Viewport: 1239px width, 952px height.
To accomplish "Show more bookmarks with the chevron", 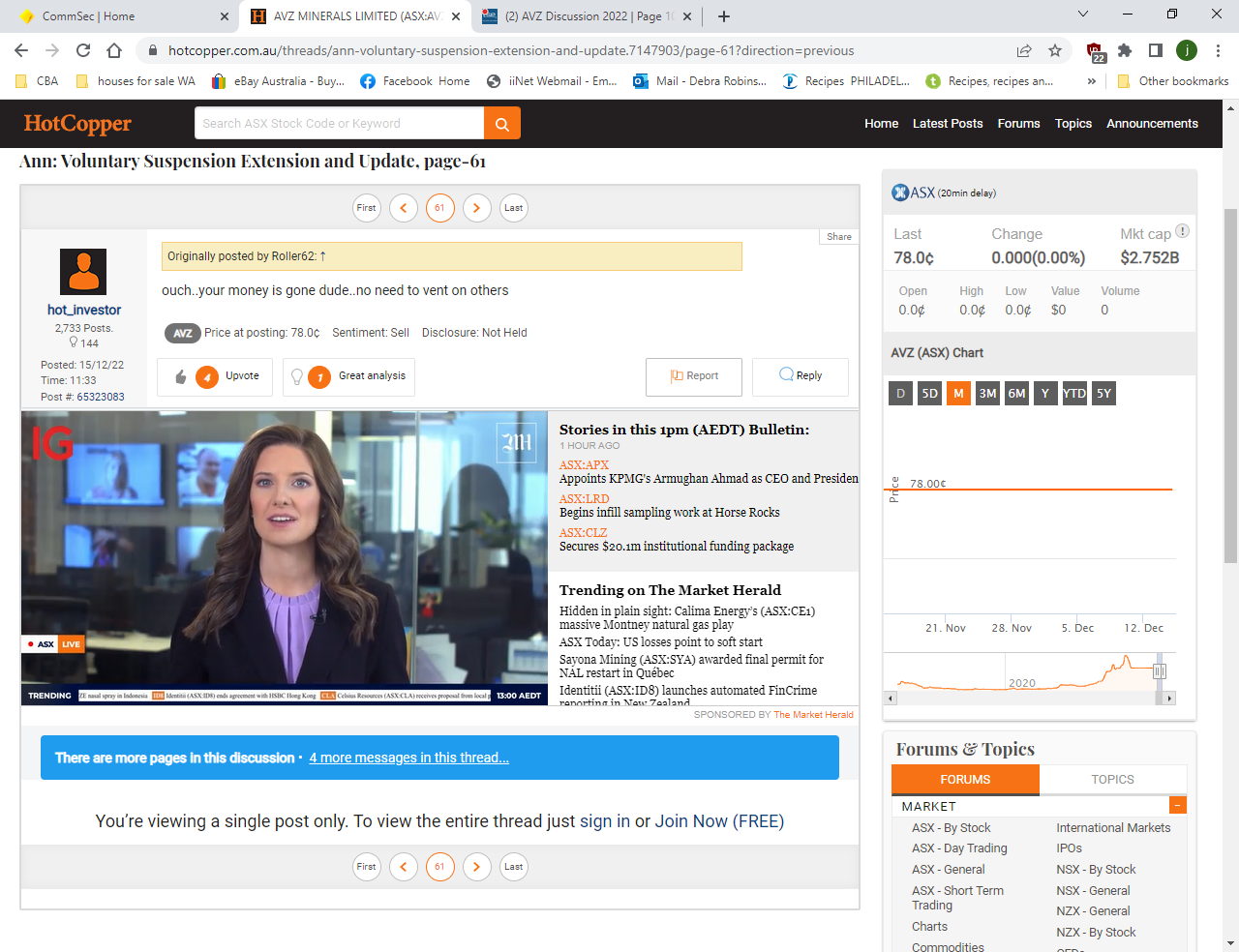I will (1092, 81).
